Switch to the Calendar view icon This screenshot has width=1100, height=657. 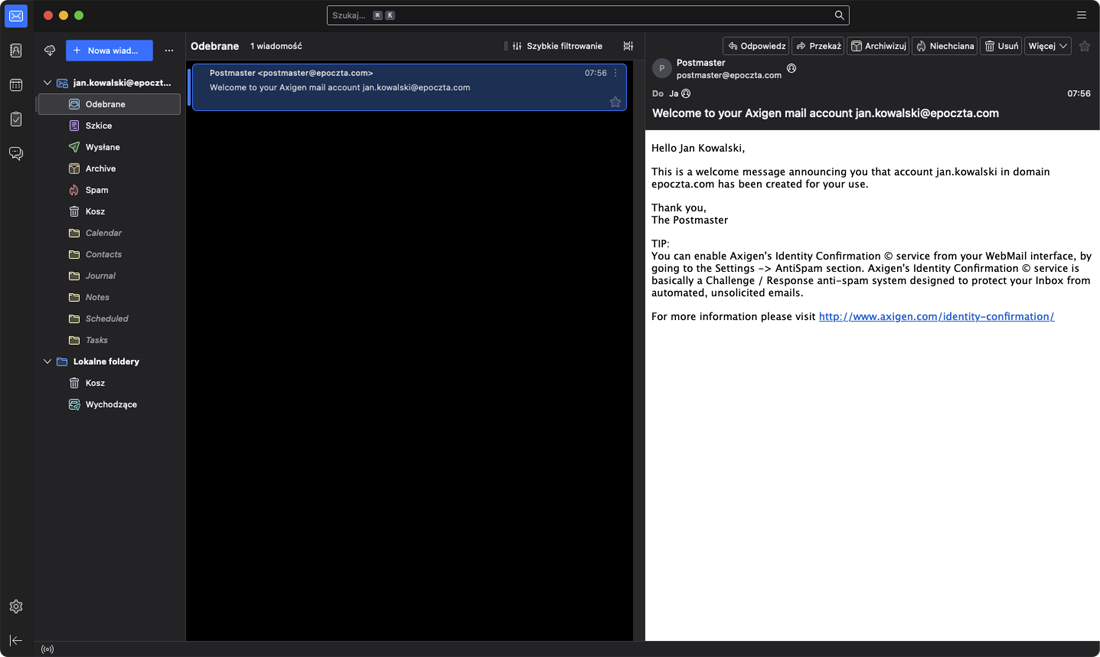click(x=16, y=85)
